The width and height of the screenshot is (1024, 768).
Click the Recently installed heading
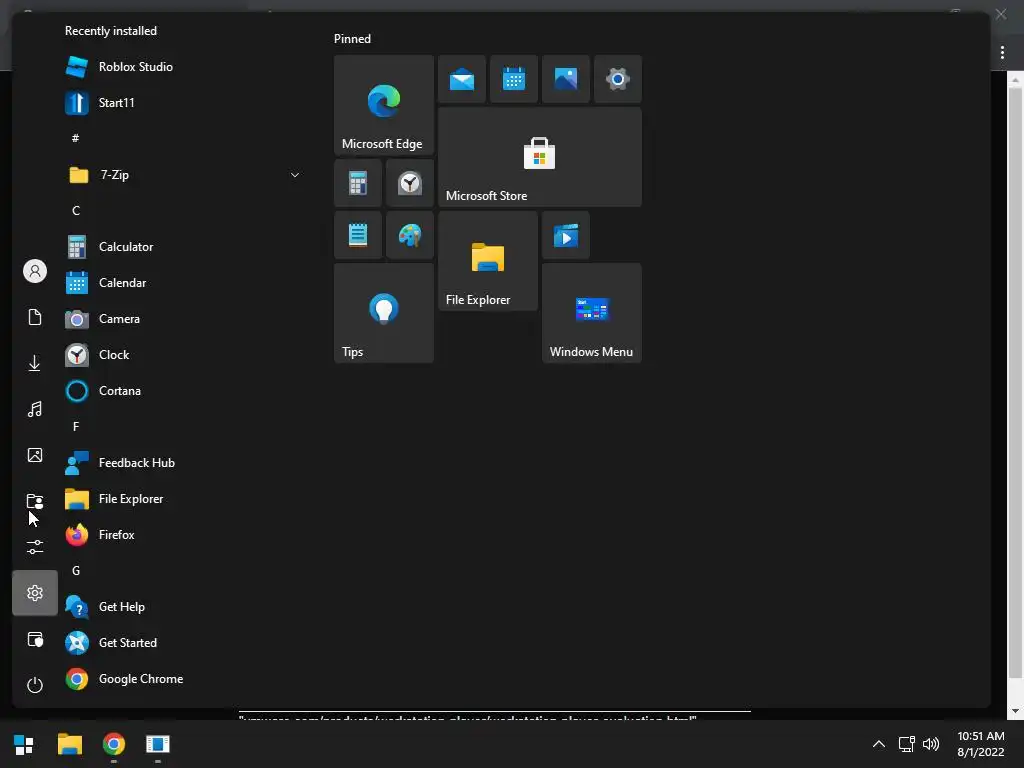coord(111,31)
